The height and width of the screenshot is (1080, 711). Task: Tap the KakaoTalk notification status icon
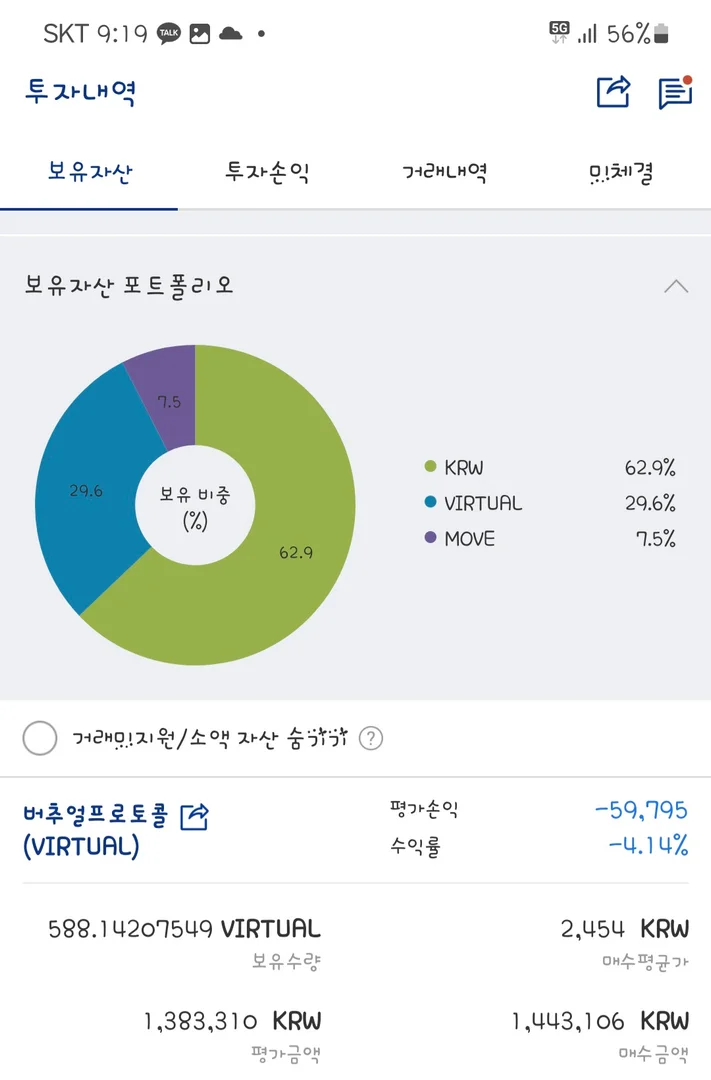click(170, 34)
